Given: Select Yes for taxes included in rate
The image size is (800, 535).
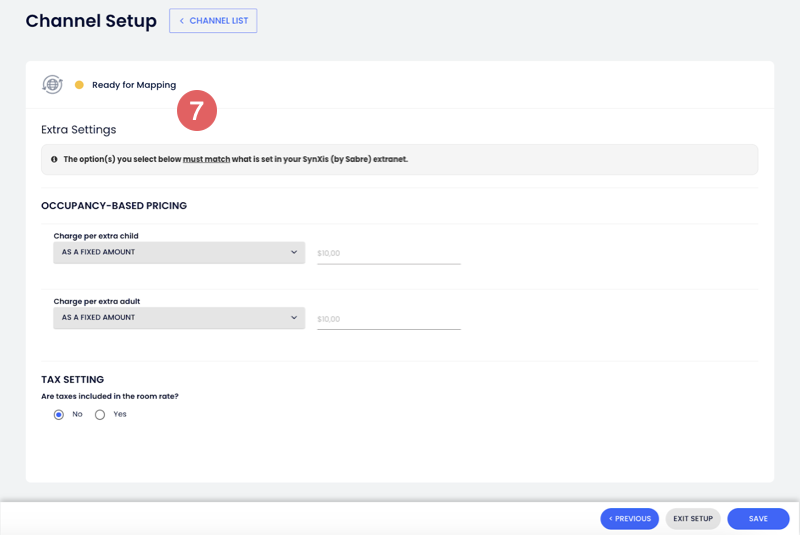Looking at the screenshot, I should coord(100,414).
